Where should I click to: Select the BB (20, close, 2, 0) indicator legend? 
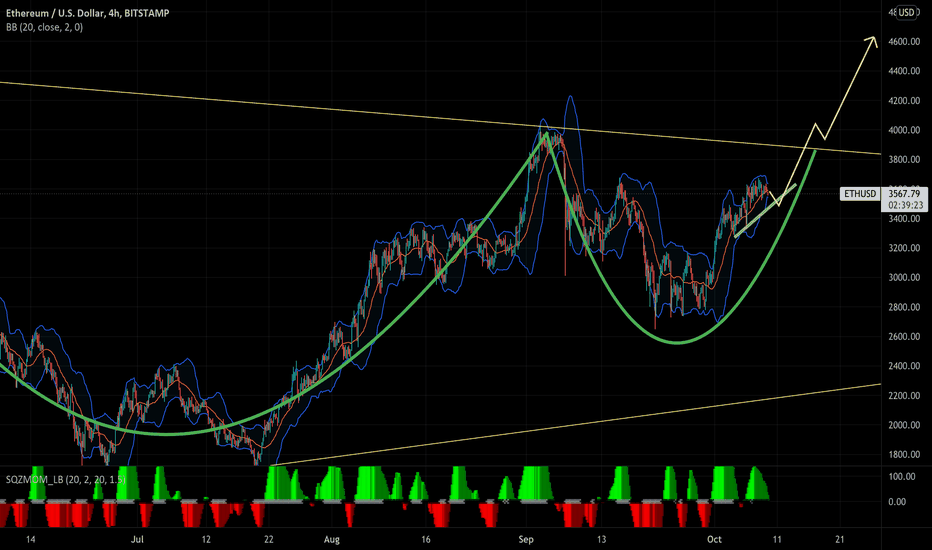point(45,27)
